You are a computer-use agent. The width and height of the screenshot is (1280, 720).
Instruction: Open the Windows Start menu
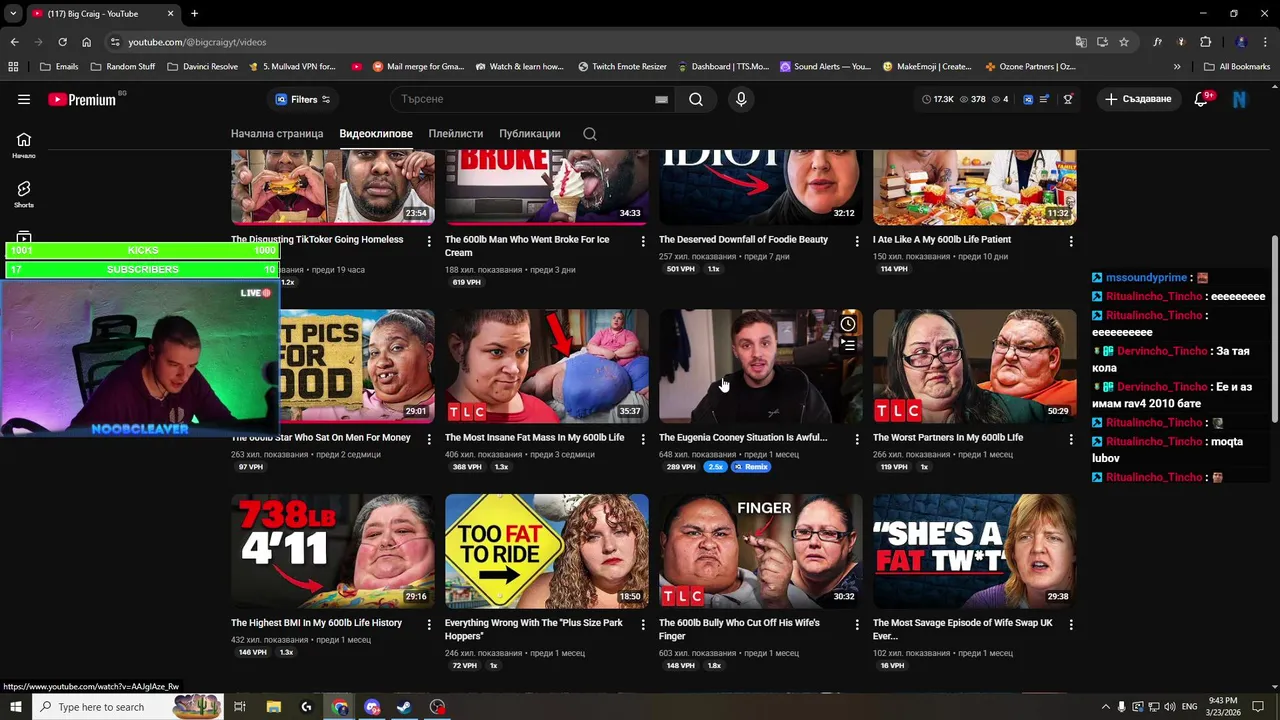pos(17,707)
